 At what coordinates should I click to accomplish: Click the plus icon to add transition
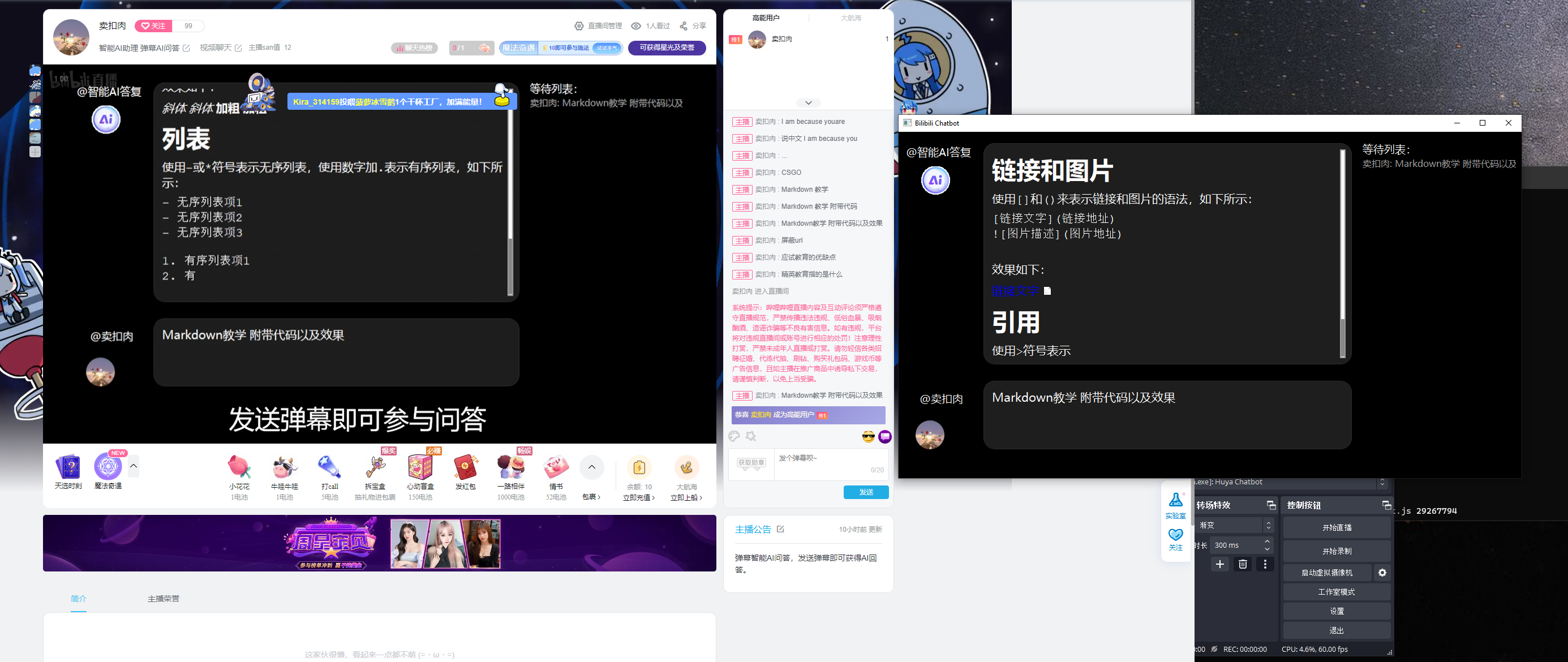coord(1220,564)
